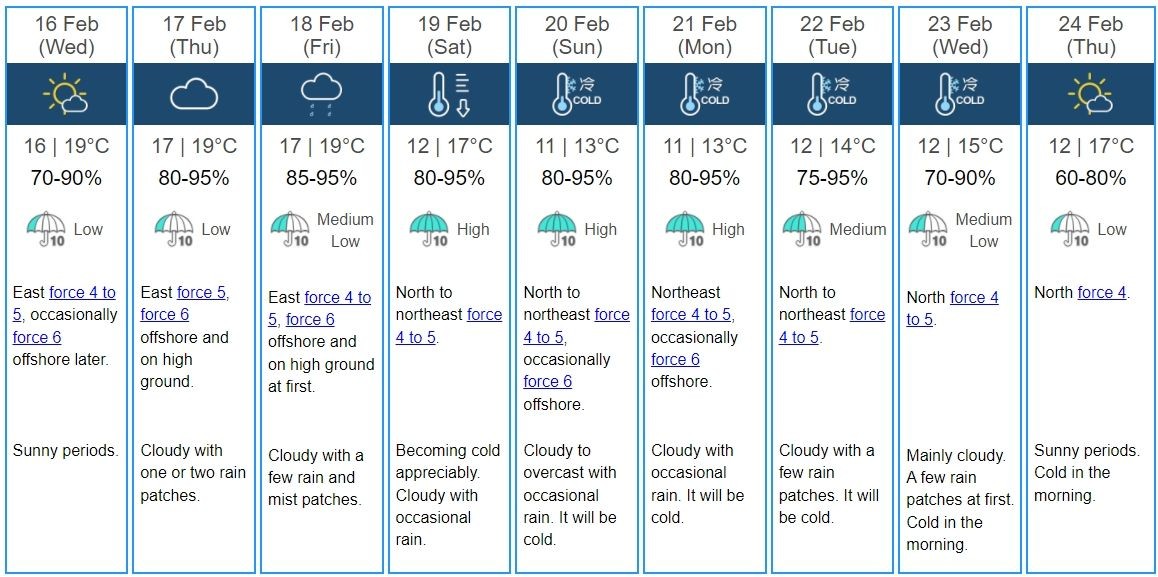Open 'force 4 to 5' link on 19 Feb

pyautogui.click(x=449, y=326)
